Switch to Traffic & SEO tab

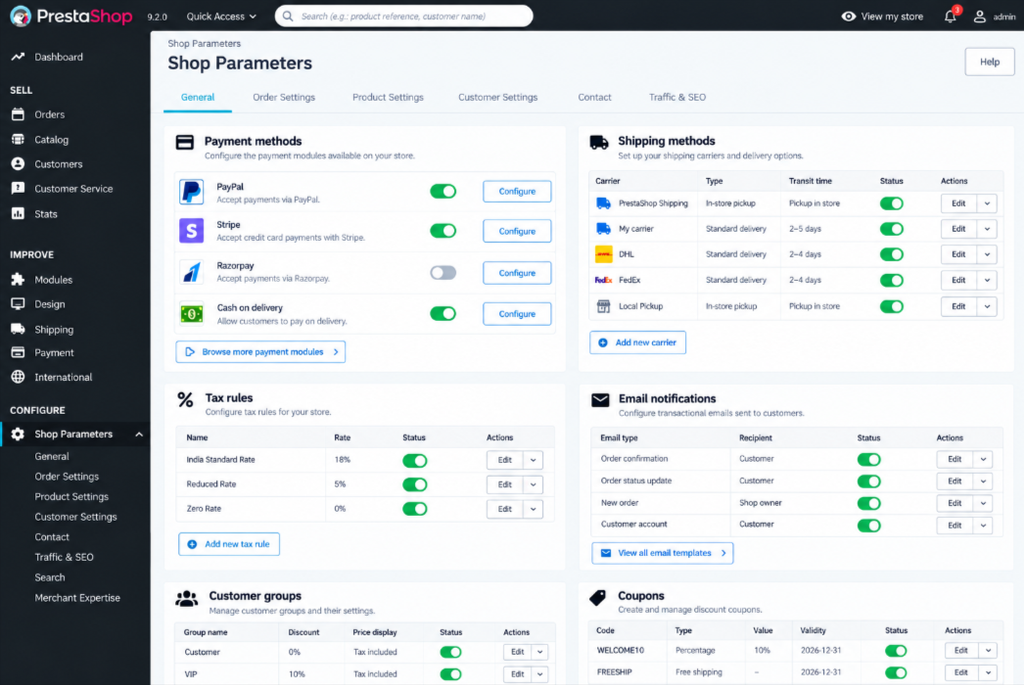tap(677, 97)
